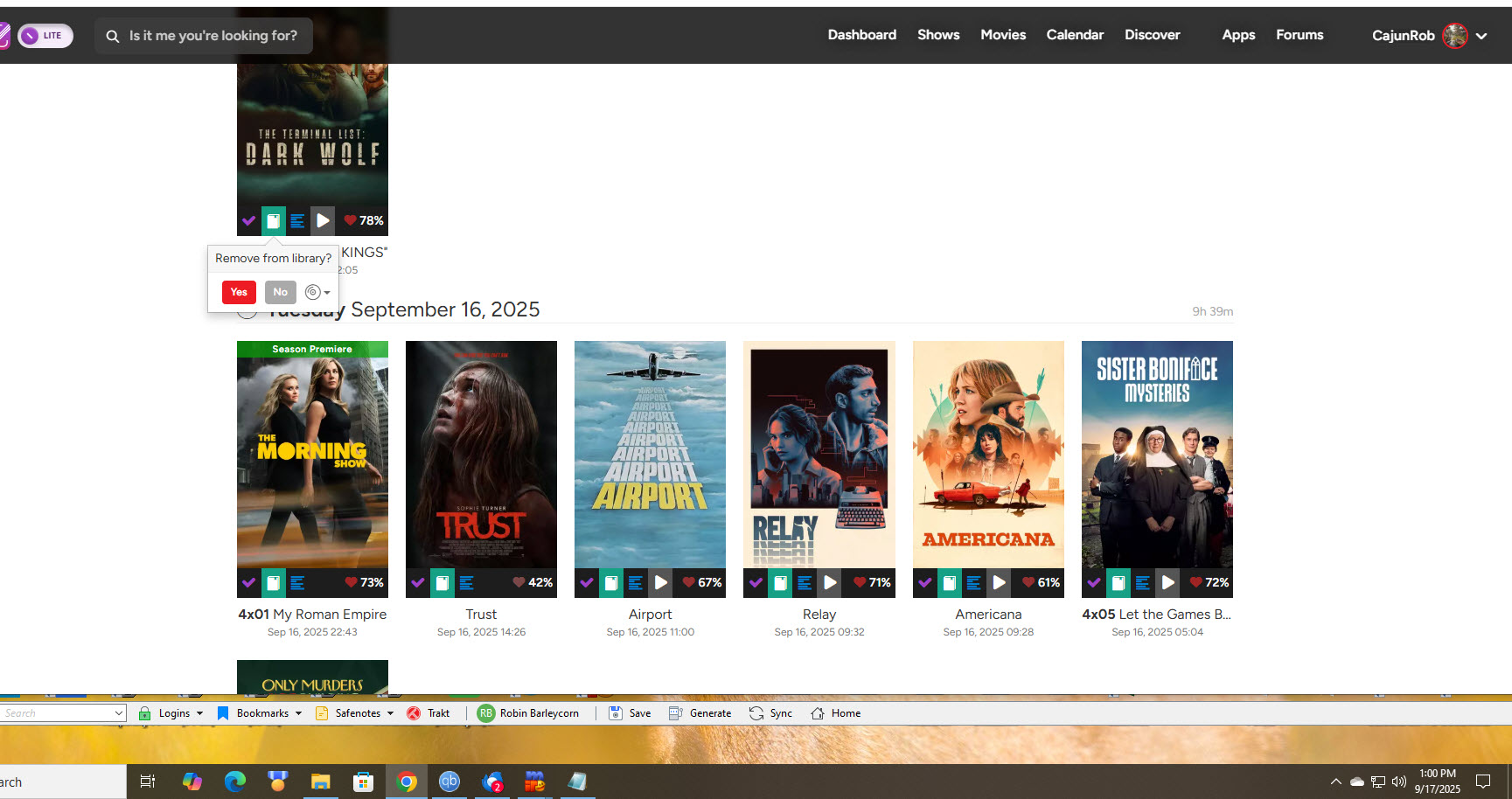Expand the Logins dropdown in password toolbar
This screenshot has height=799, width=1512.
[199, 713]
